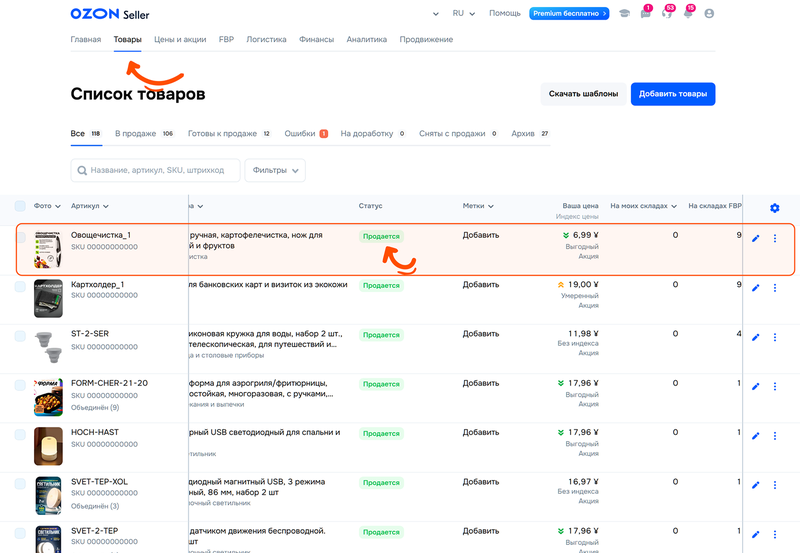Open the Финансы menu
The height and width of the screenshot is (553, 800).
(x=316, y=39)
